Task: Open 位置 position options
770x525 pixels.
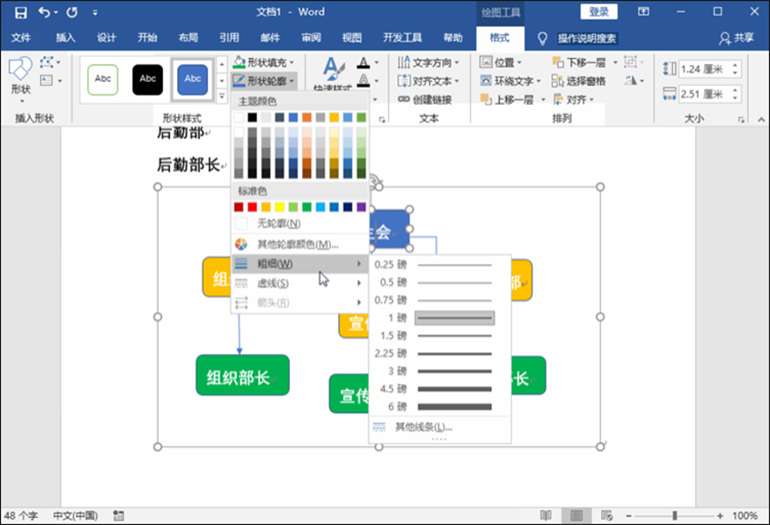Action: pos(500,62)
